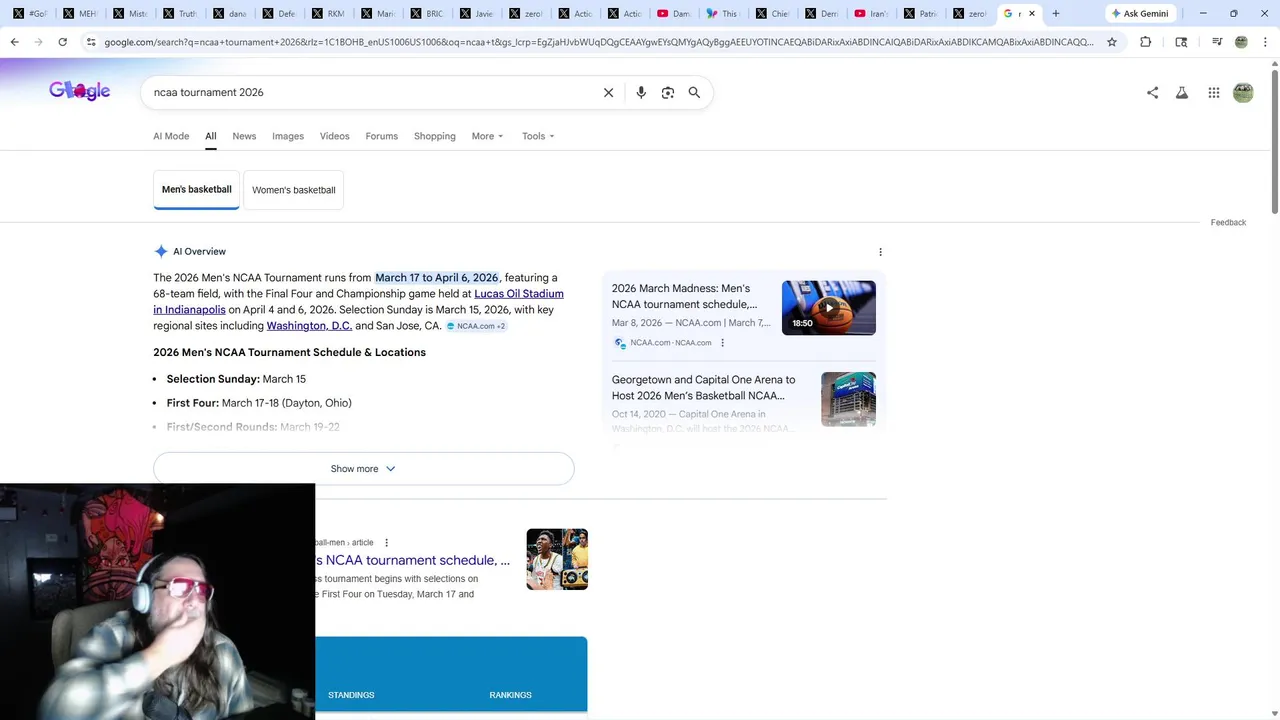
Task: Click the Selection Sunday: March 15 bullet
Action: [x=236, y=379]
